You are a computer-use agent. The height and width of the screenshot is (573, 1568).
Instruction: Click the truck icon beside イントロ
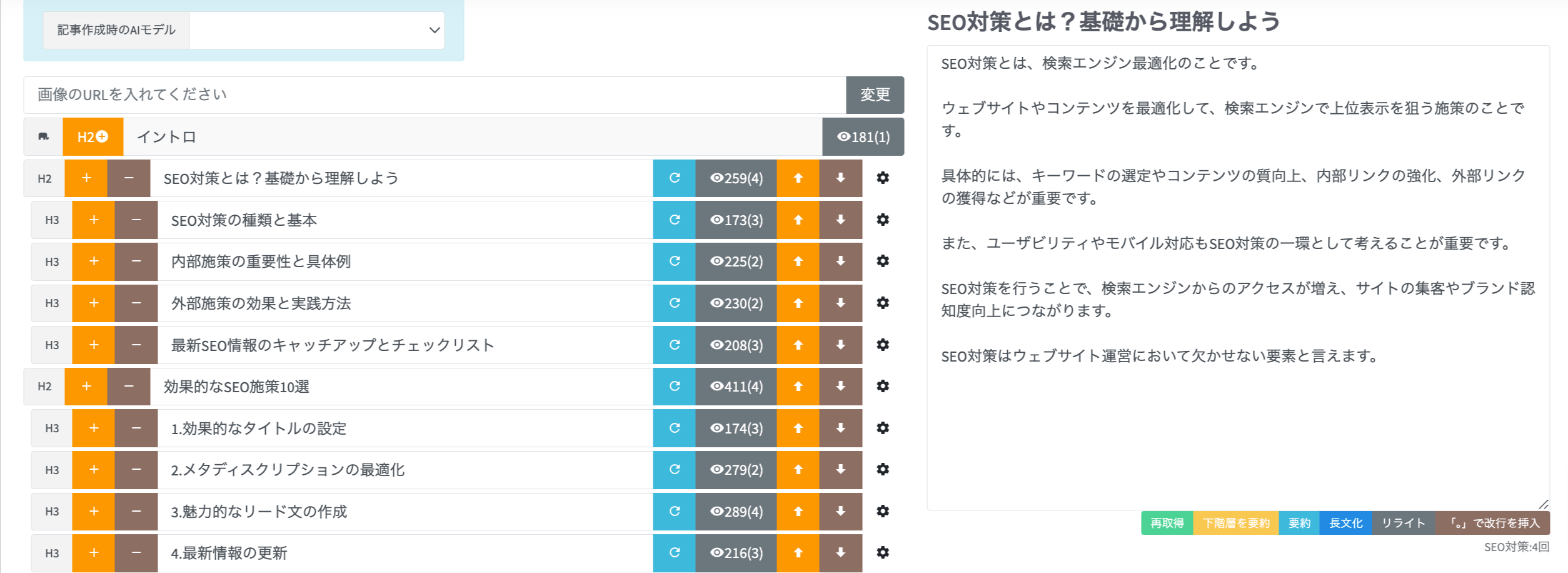43,137
